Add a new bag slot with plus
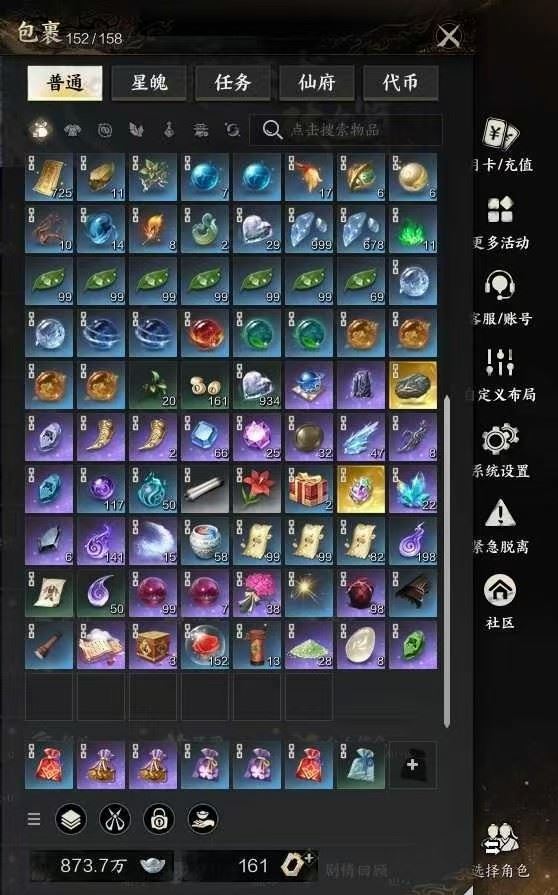558x895 pixels. [x=413, y=765]
